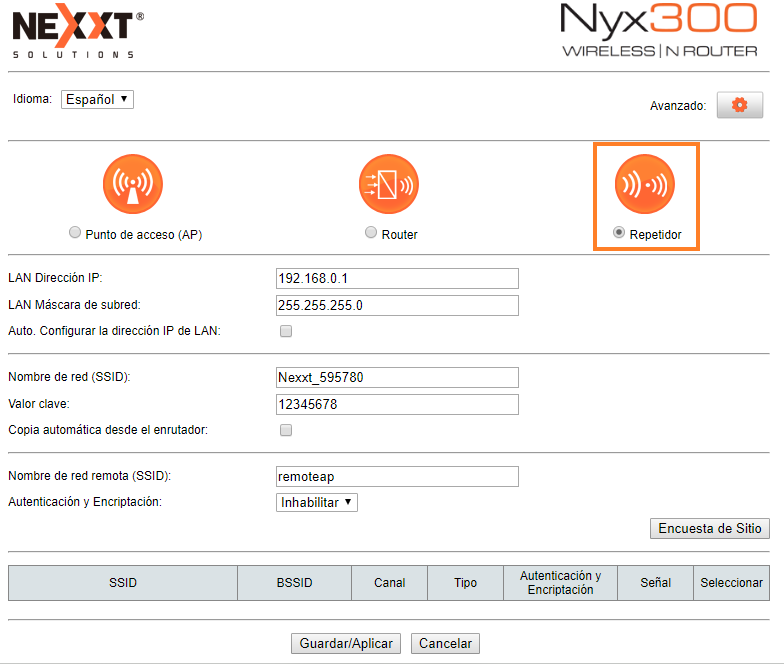
Task: Select the Punto de acceso (AP) radio button
Action: 75,232
